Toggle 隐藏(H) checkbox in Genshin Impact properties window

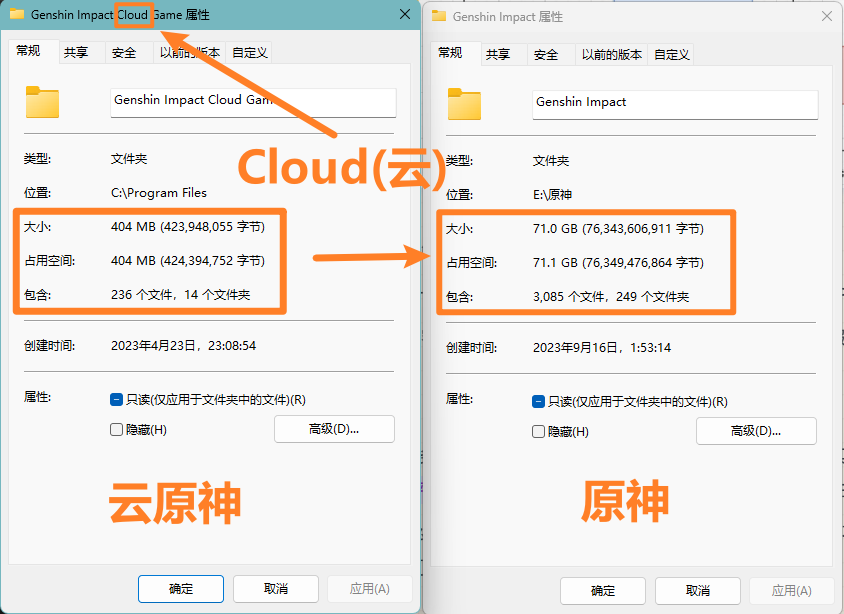pos(538,432)
